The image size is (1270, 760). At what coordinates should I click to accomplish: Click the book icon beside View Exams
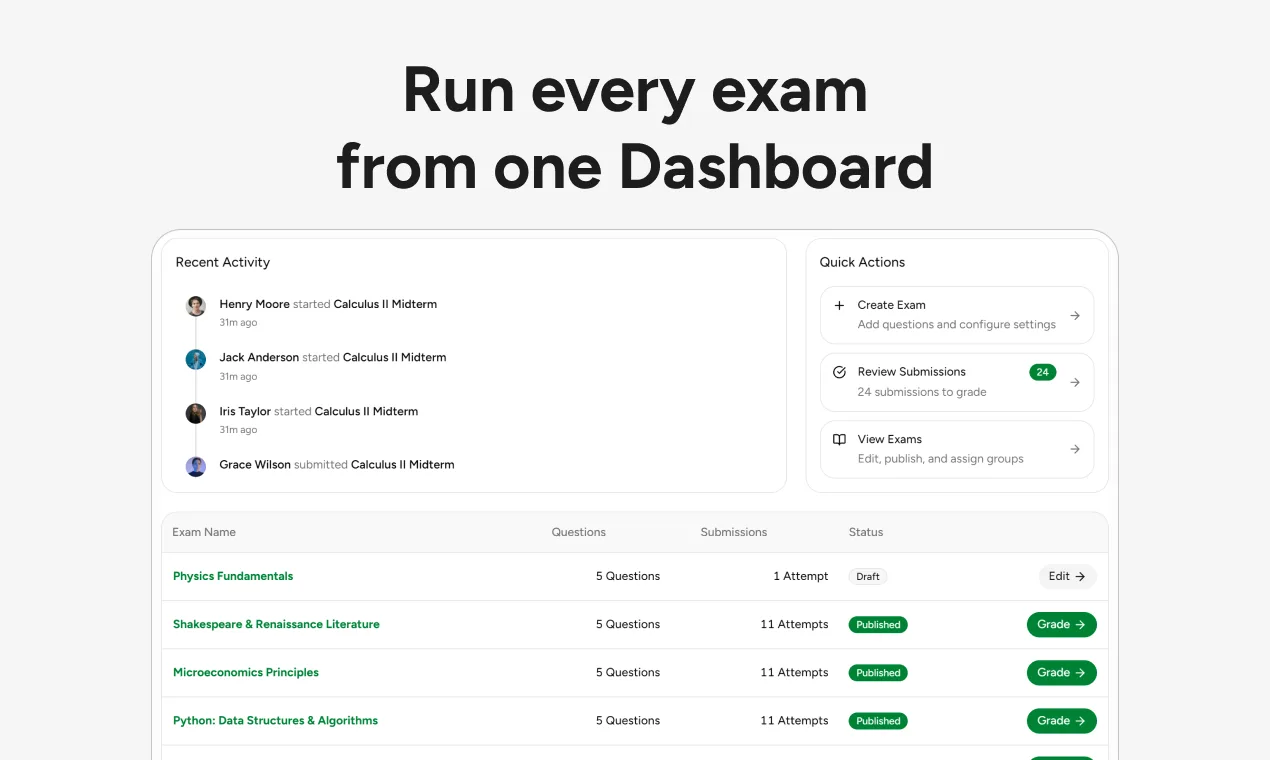coord(839,439)
